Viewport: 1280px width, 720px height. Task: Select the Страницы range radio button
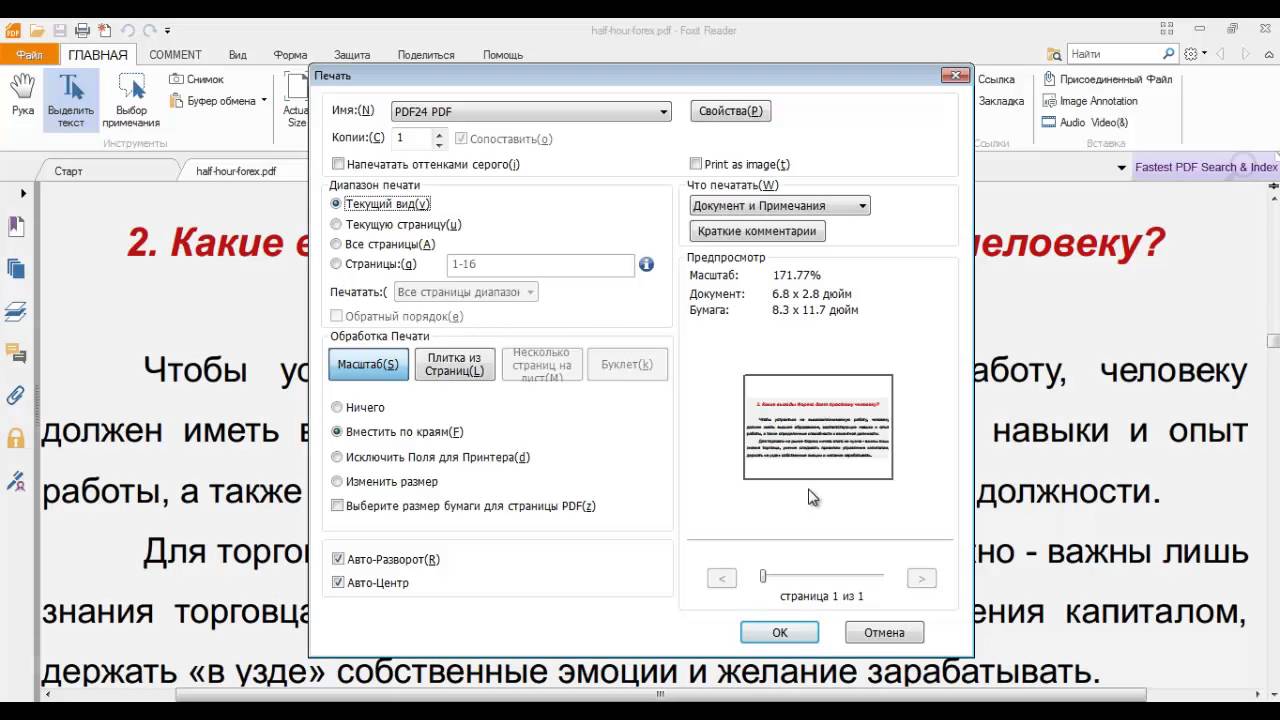[336, 264]
